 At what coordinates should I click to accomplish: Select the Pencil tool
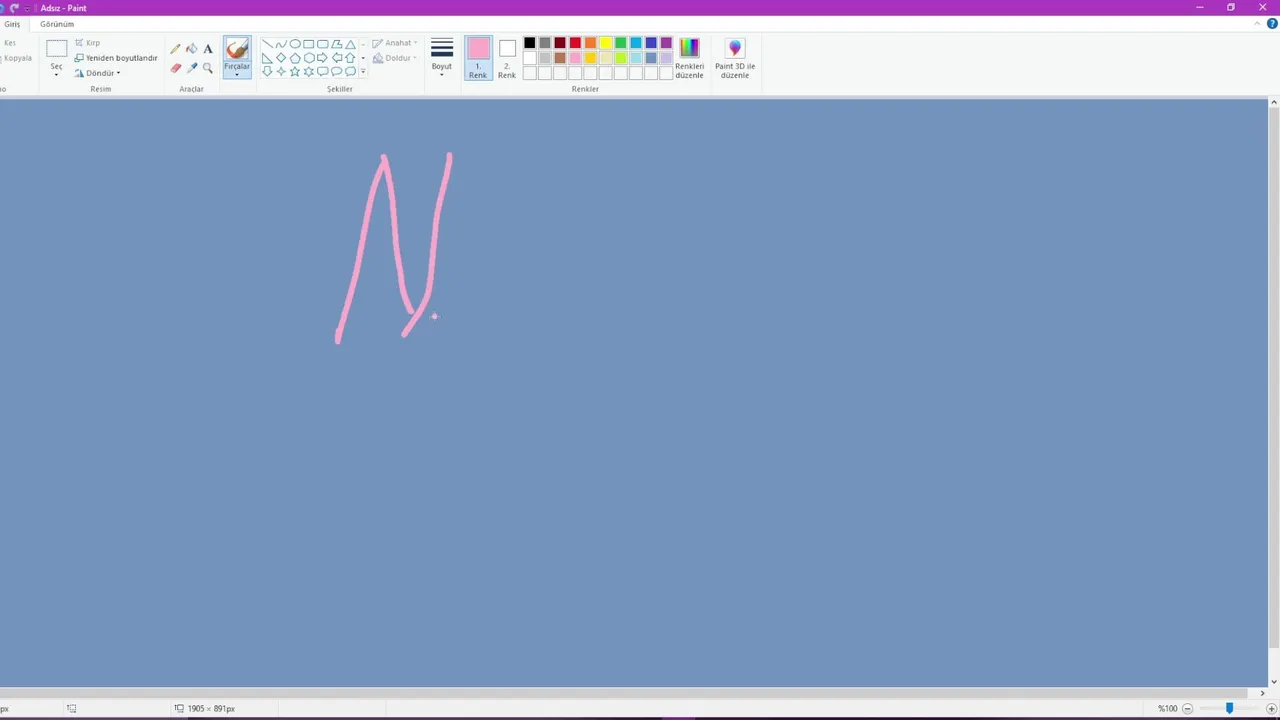[175, 49]
